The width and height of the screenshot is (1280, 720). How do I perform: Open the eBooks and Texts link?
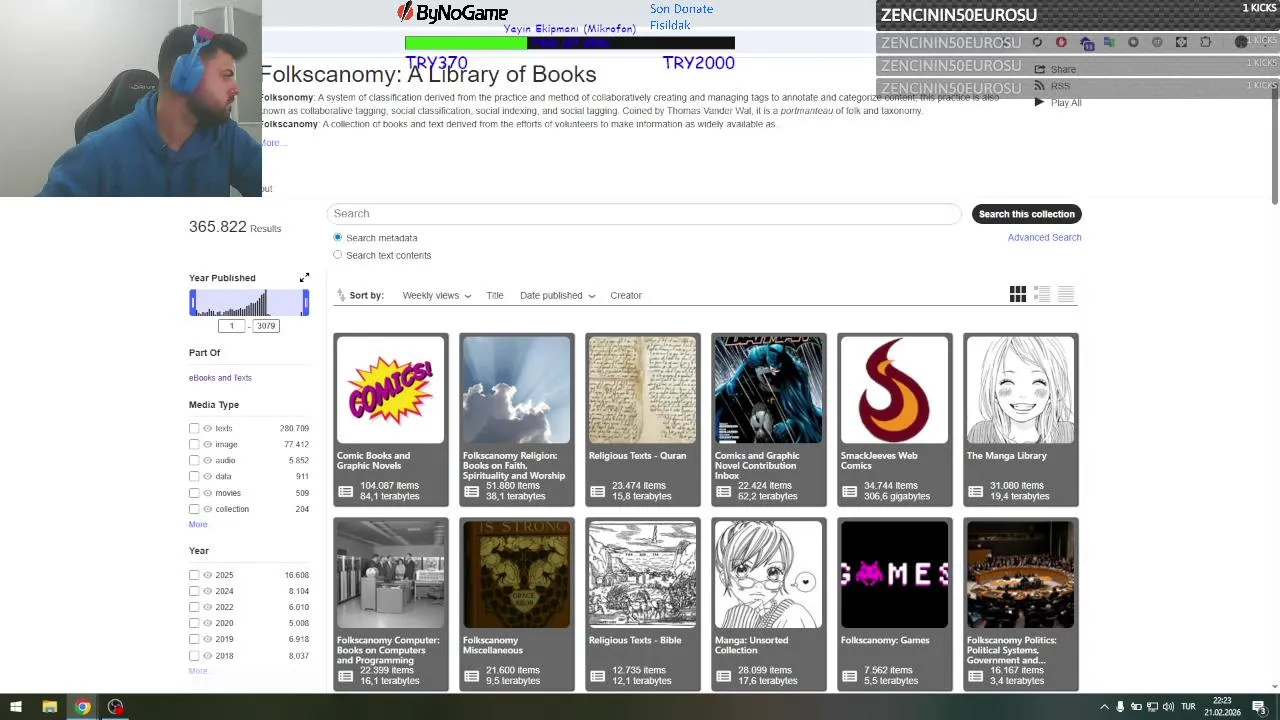tap(220, 378)
